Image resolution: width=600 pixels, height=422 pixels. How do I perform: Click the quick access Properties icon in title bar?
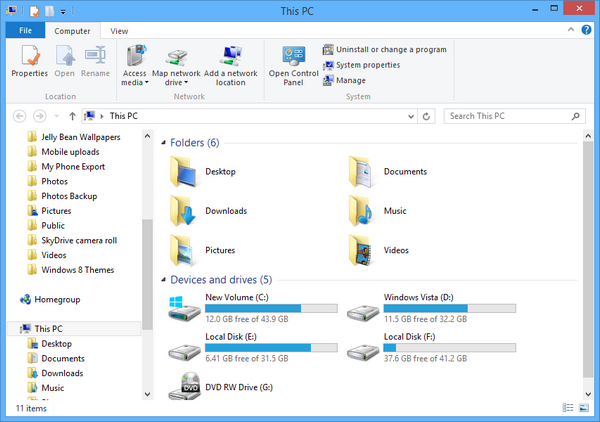[34, 11]
